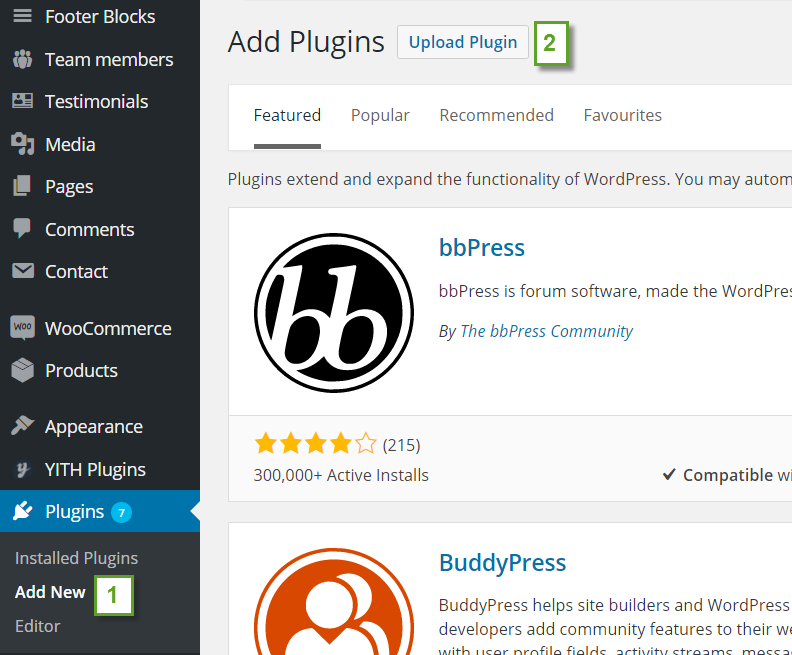Click the Team members group icon

pos(22,59)
